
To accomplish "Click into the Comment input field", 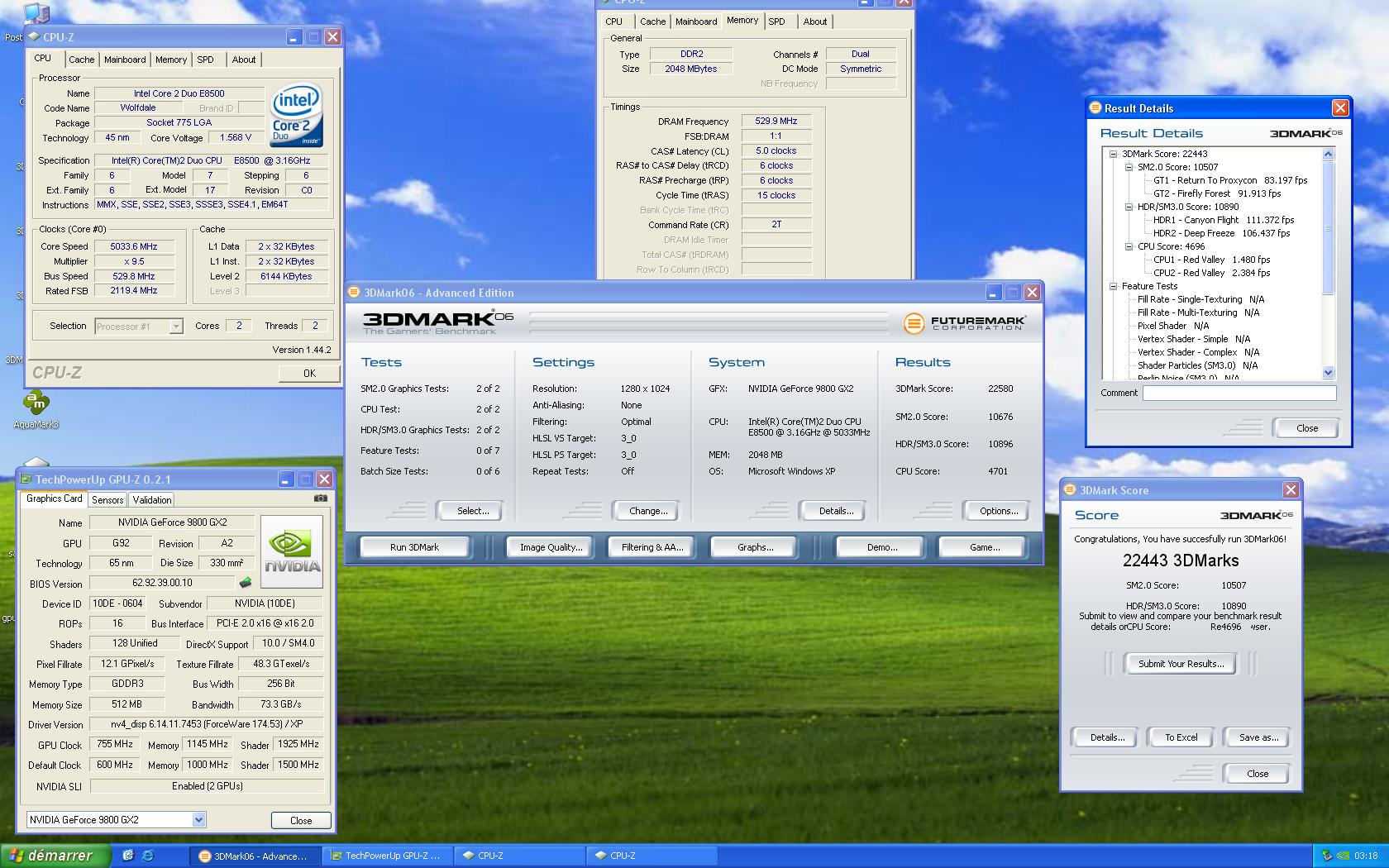I will click(1239, 393).
